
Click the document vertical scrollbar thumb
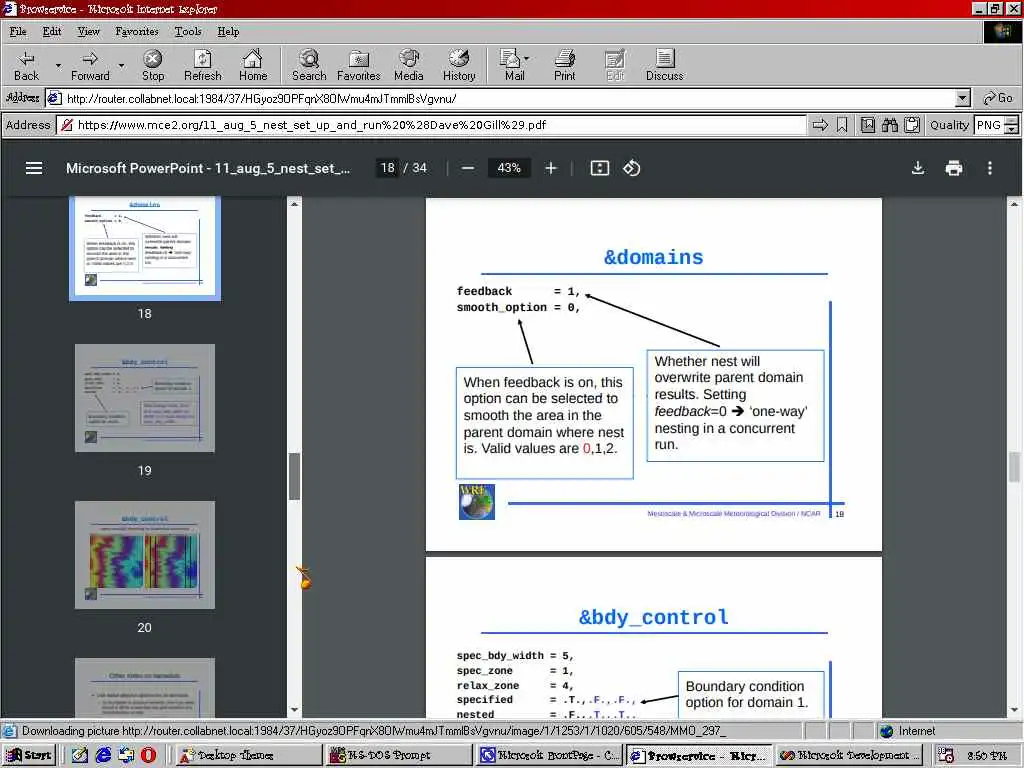point(1014,467)
